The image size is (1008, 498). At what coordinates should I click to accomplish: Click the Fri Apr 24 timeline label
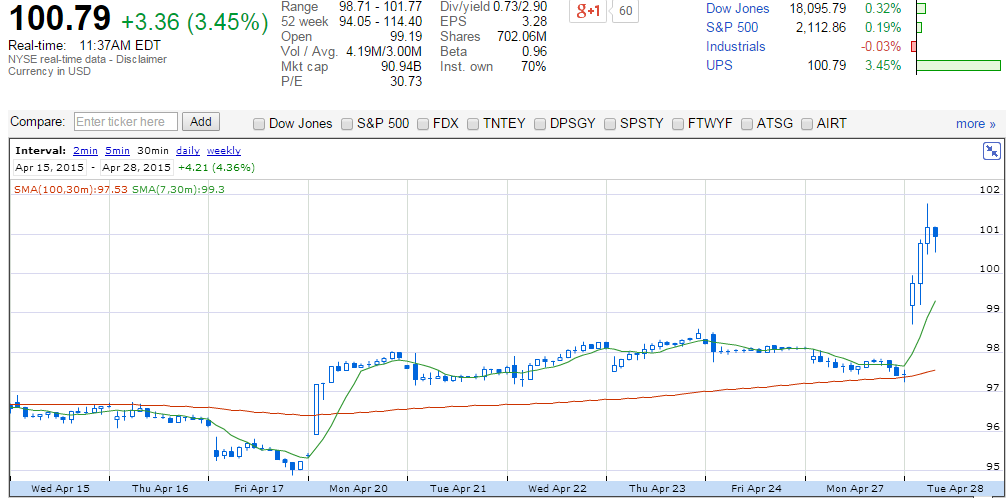756,488
